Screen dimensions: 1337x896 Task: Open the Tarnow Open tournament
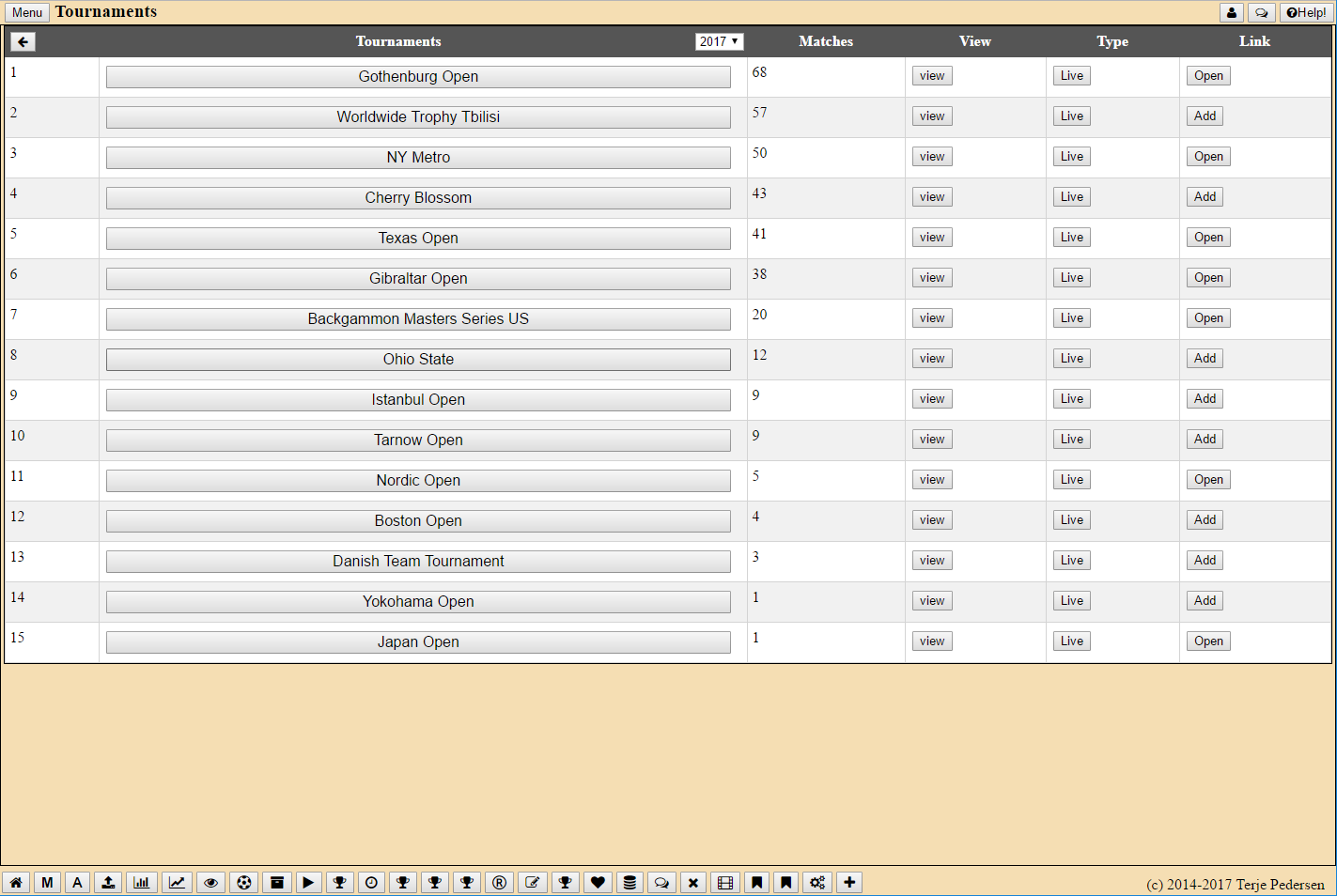418,440
